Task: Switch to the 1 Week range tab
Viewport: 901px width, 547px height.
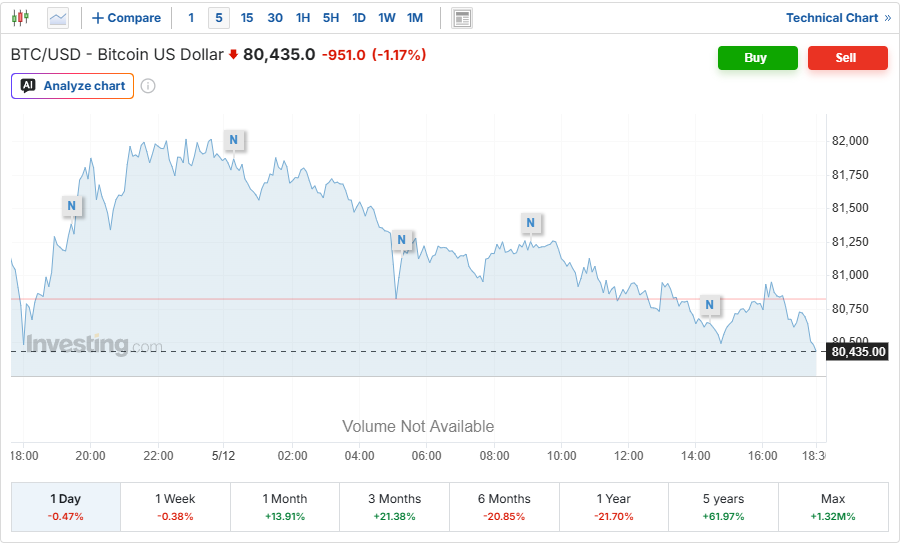Action: (175, 507)
